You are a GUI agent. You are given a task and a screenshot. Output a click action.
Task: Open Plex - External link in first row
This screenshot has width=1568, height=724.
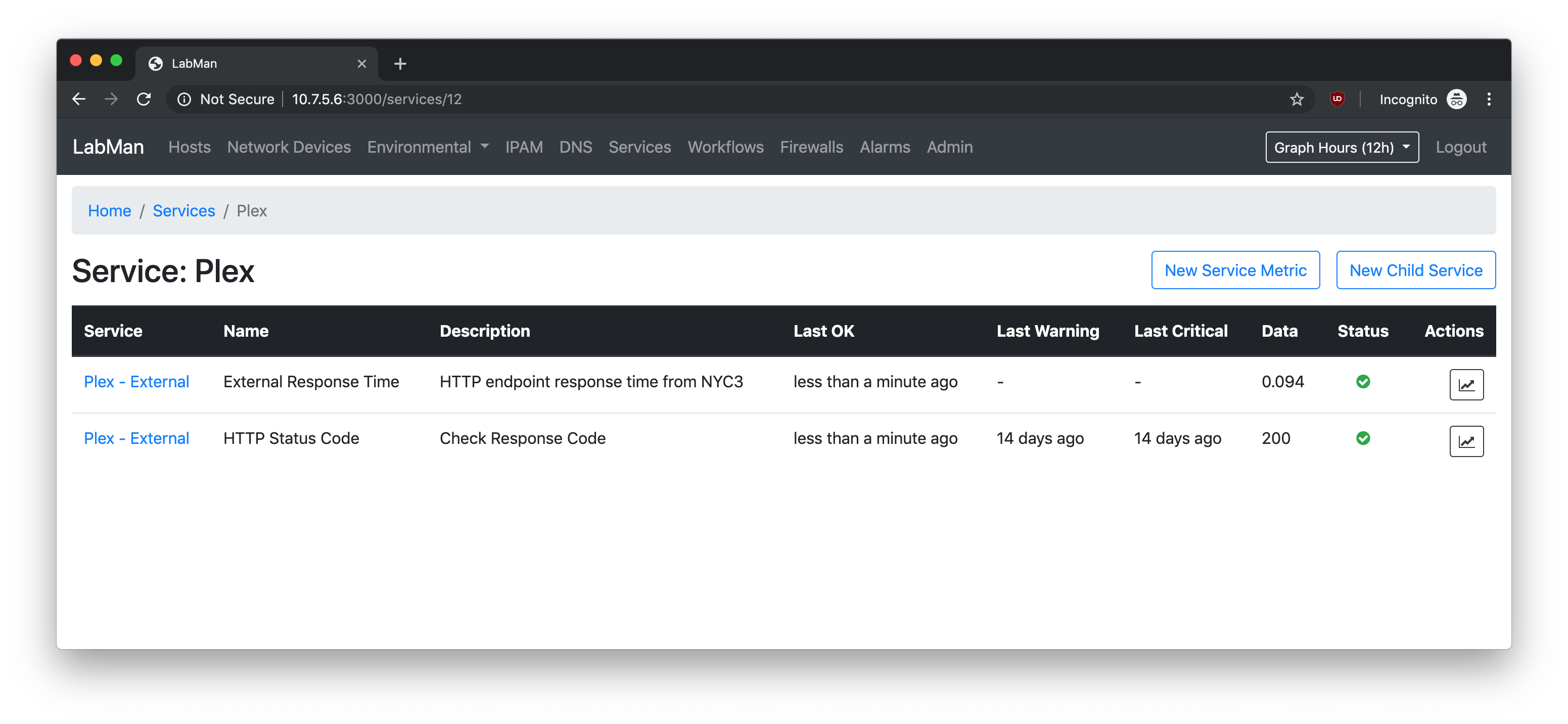(x=136, y=382)
